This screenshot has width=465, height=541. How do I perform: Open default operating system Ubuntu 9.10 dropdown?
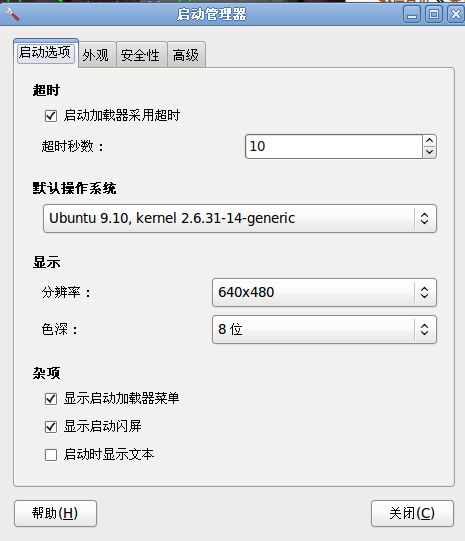click(x=240, y=218)
